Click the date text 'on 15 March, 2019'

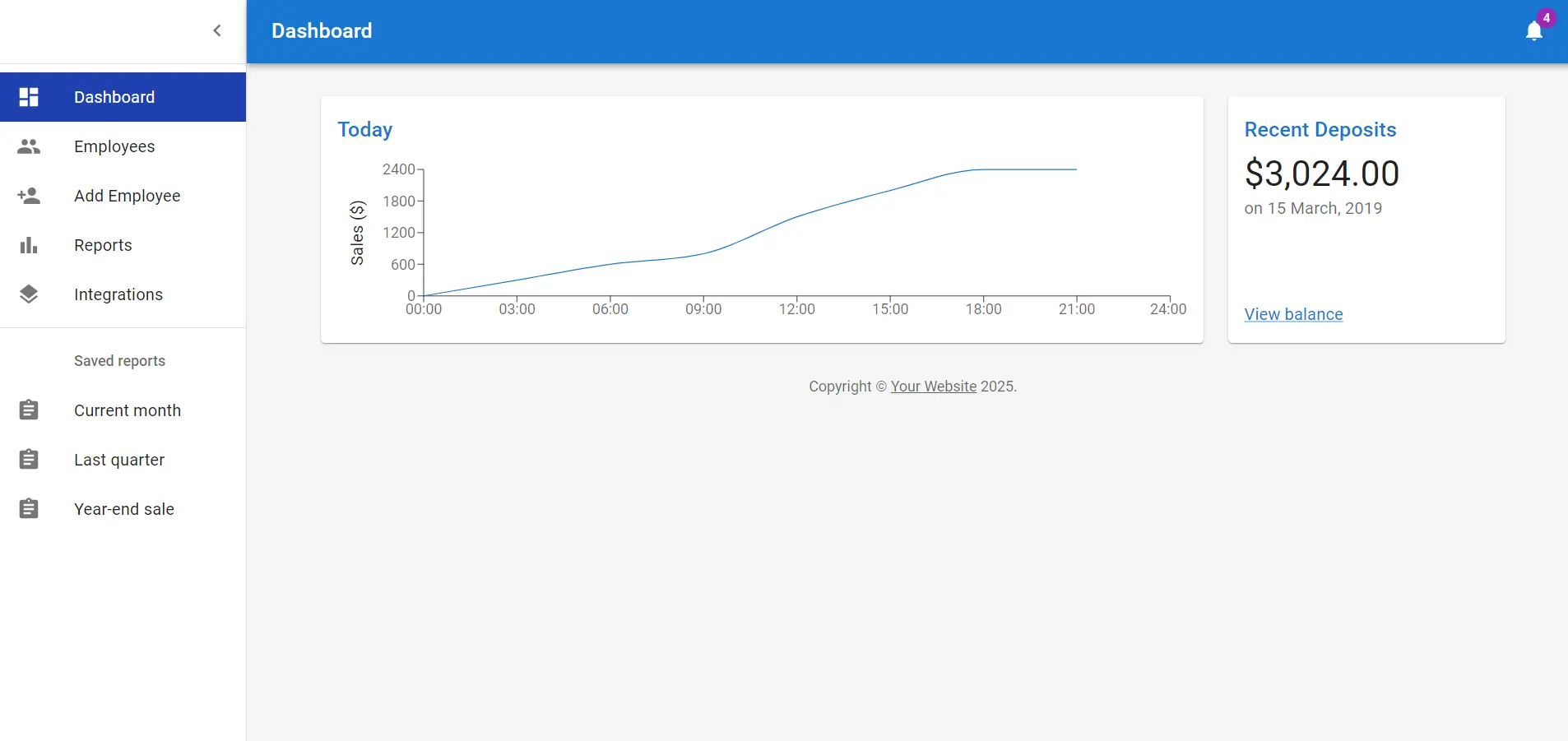click(1313, 209)
